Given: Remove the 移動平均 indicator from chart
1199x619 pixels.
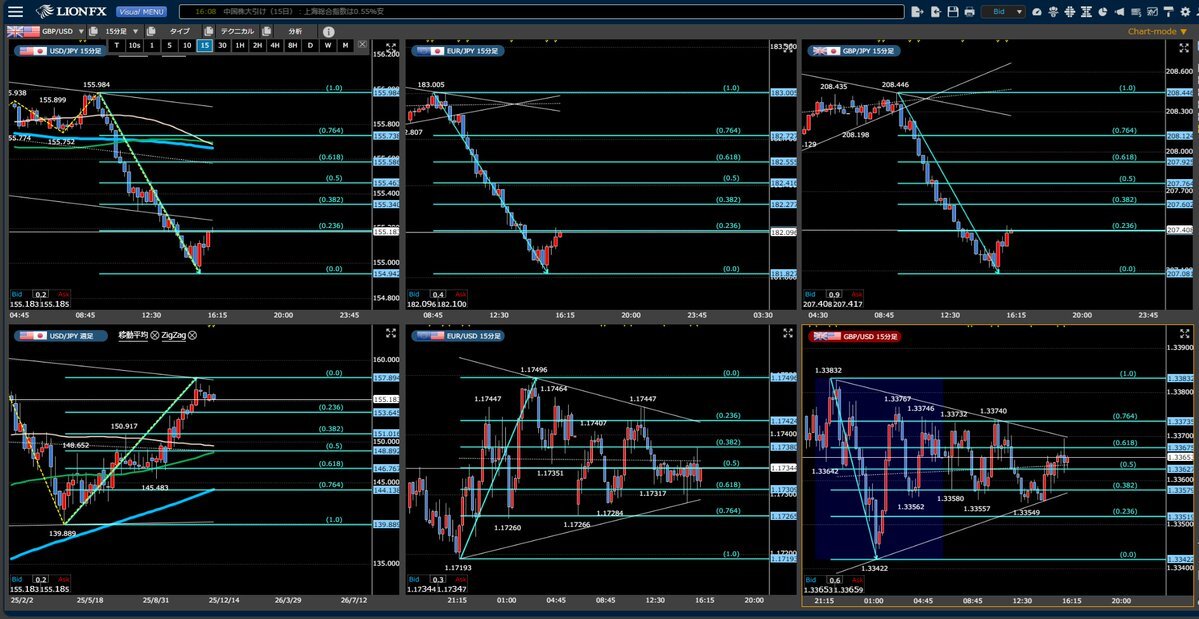Looking at the screenshot, I should pos(154,335).
